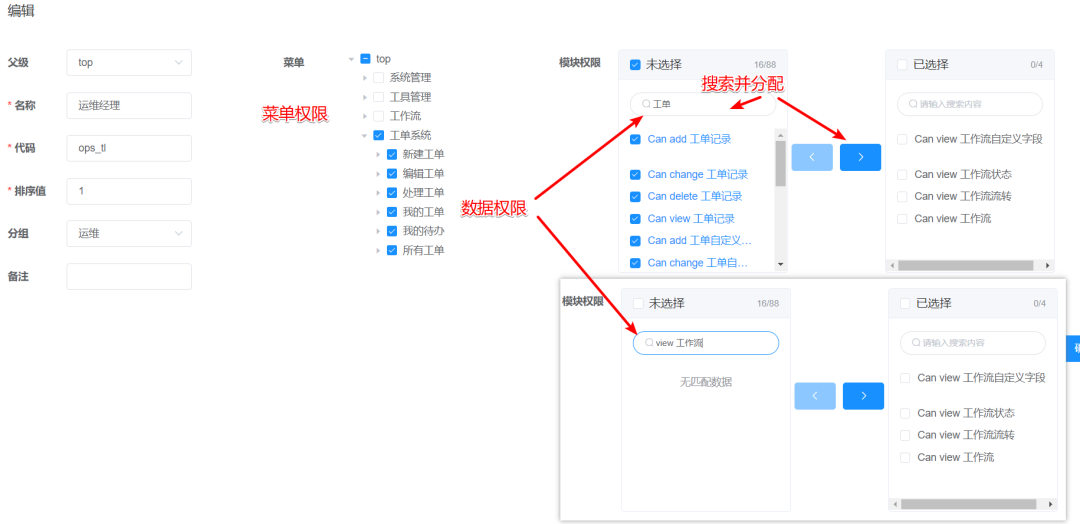Screen dimensions: 1080x524
Task: Uncheck Can change 工单记录
Action: pyautogui.click(x=635, y=175)
